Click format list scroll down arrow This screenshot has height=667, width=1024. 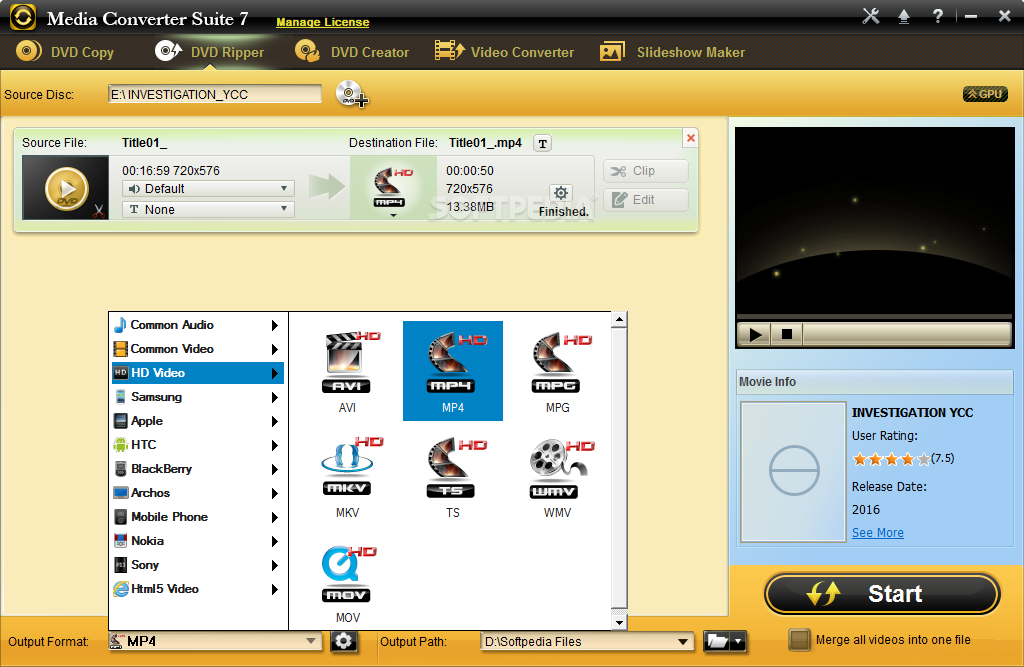pos(619,622)
